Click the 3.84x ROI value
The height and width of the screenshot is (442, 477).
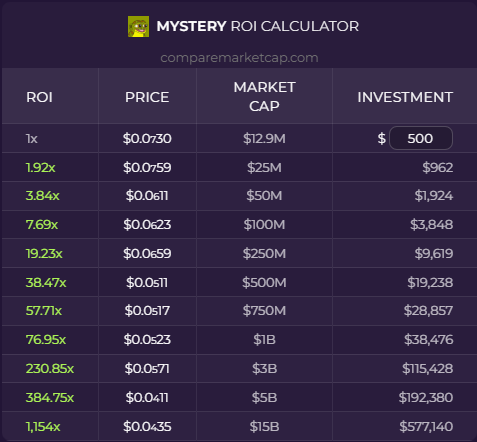tap(42, 196)
